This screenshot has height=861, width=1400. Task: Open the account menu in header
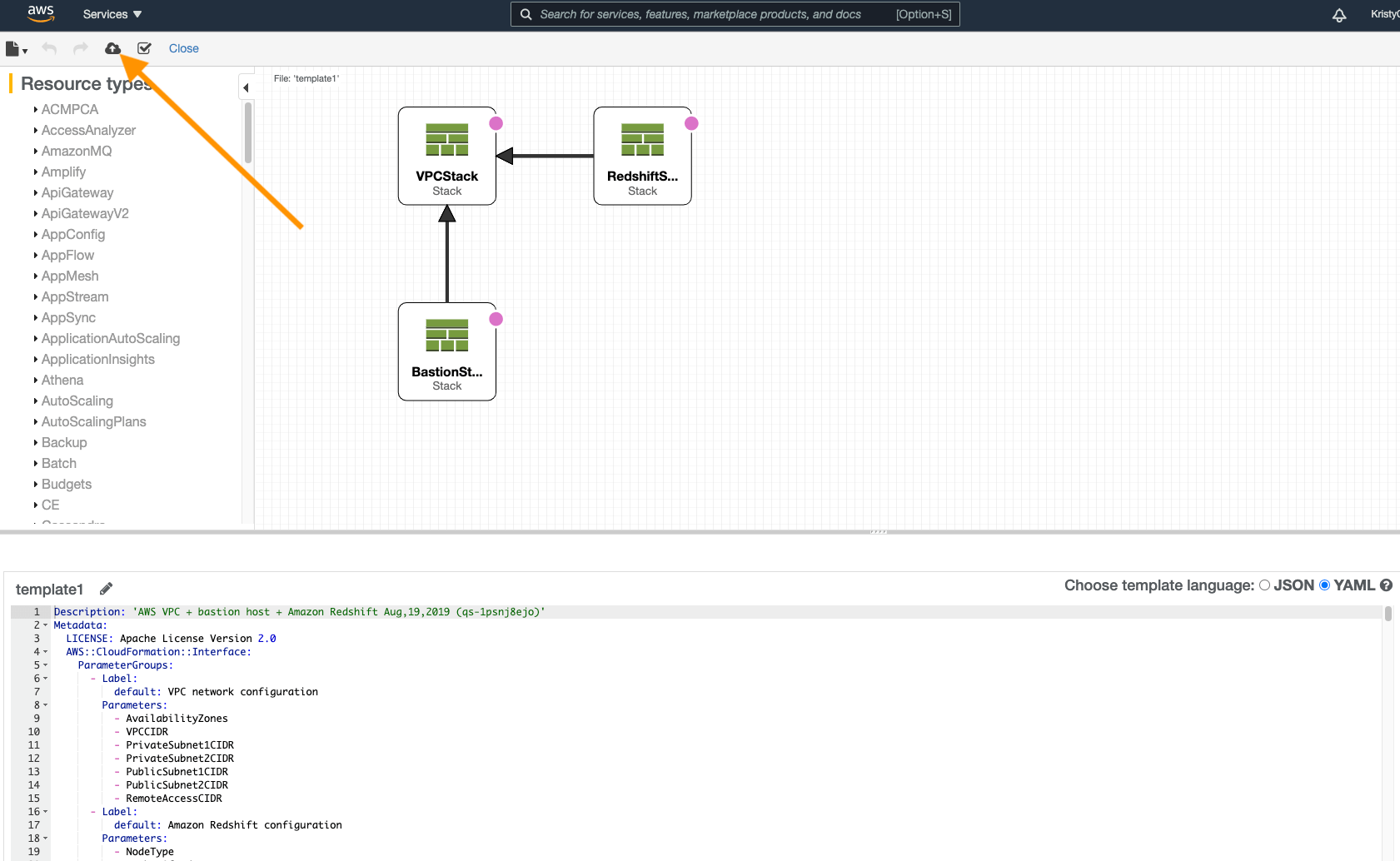[1385, 14]
